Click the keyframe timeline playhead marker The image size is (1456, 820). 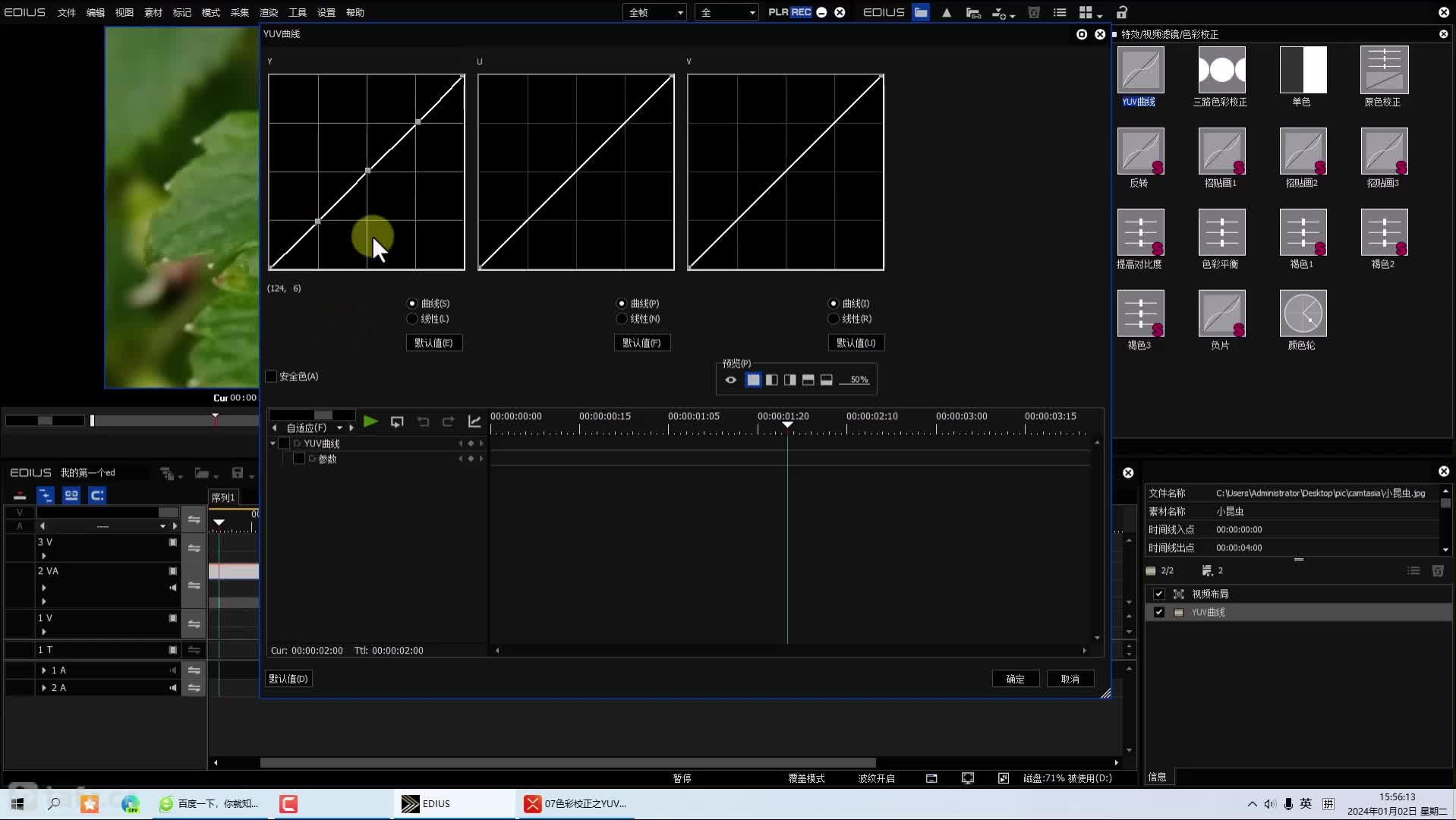click(787, 424)
